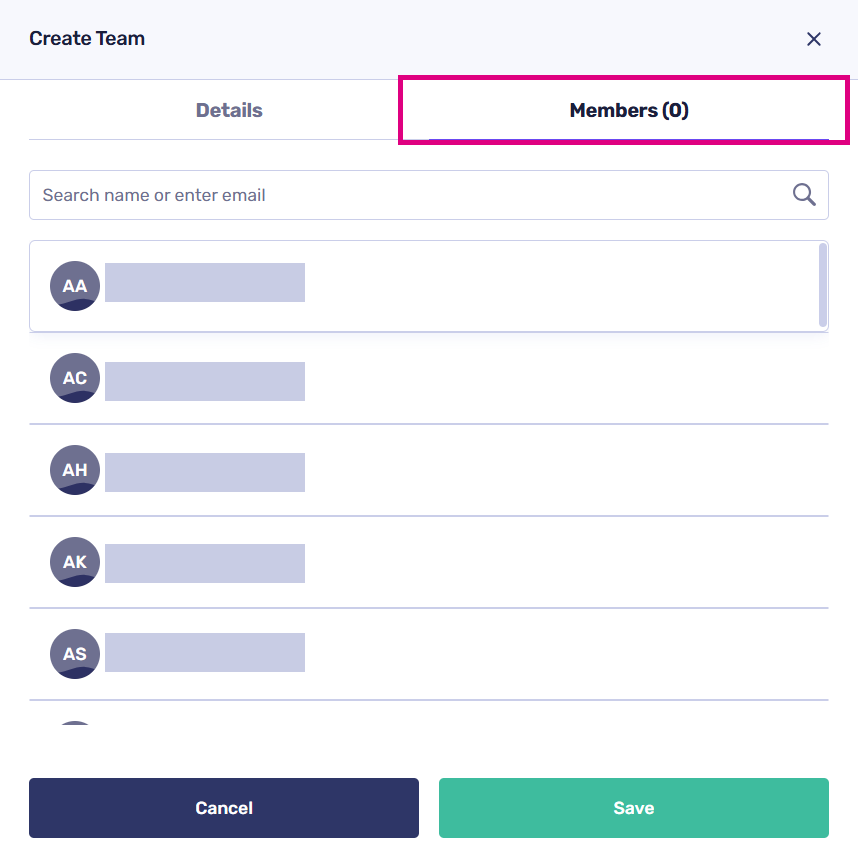858x860 pixels.
Task: Click the AA member avatar
Action: tap(75, 286)
